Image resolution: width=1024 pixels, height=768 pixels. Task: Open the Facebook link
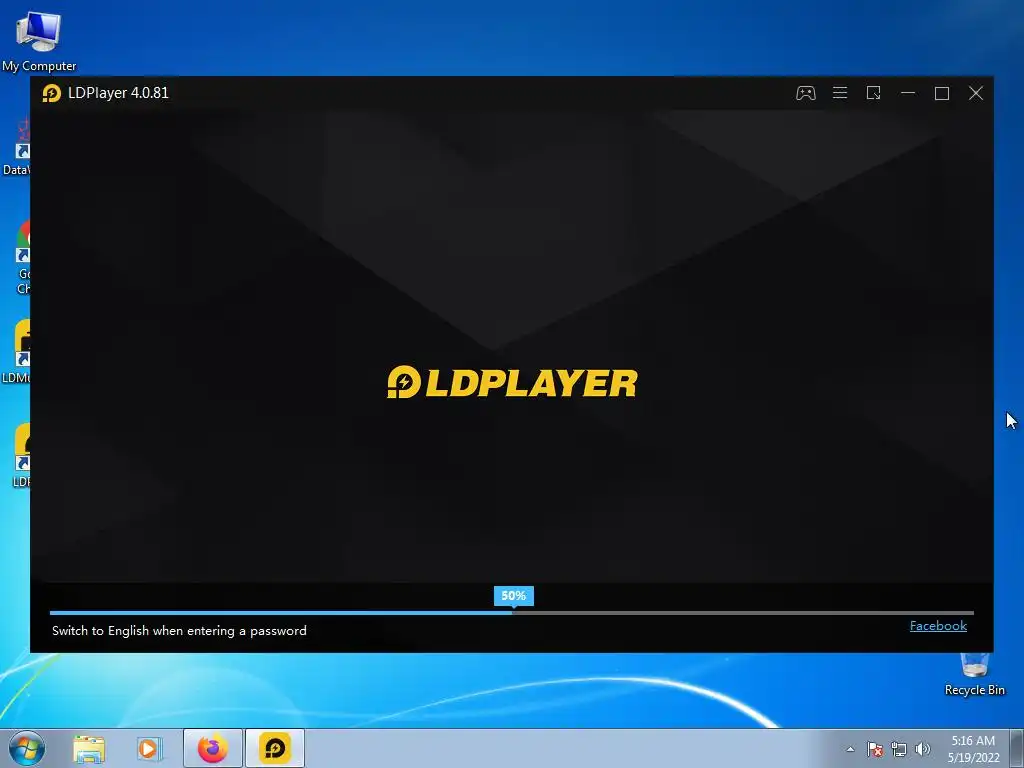(938, 626)
